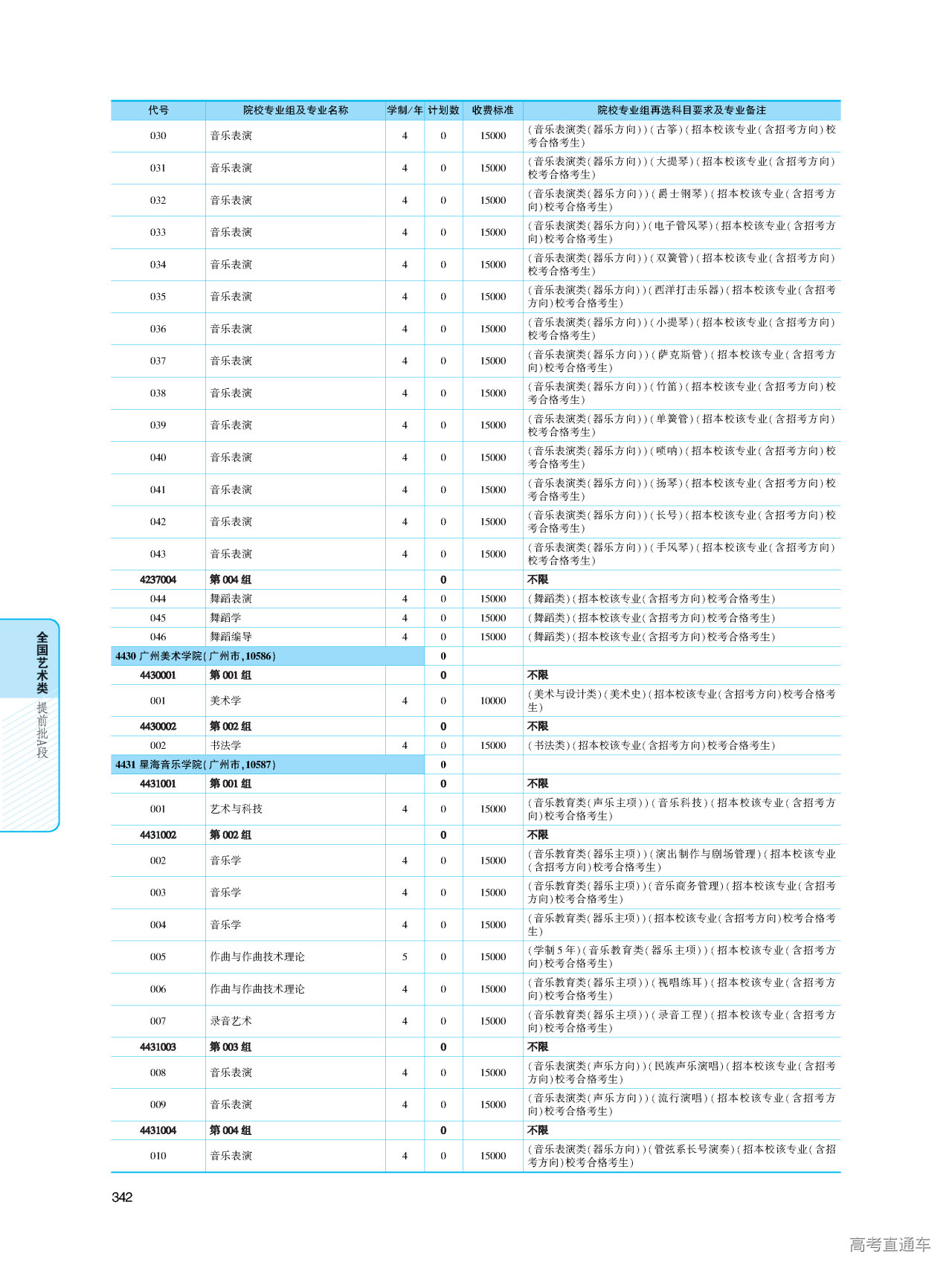Image resolution: width=952 pixels, height=1274 pixels.
Task: Click the 全国艺术类 side tab
Action: [42, 662]
